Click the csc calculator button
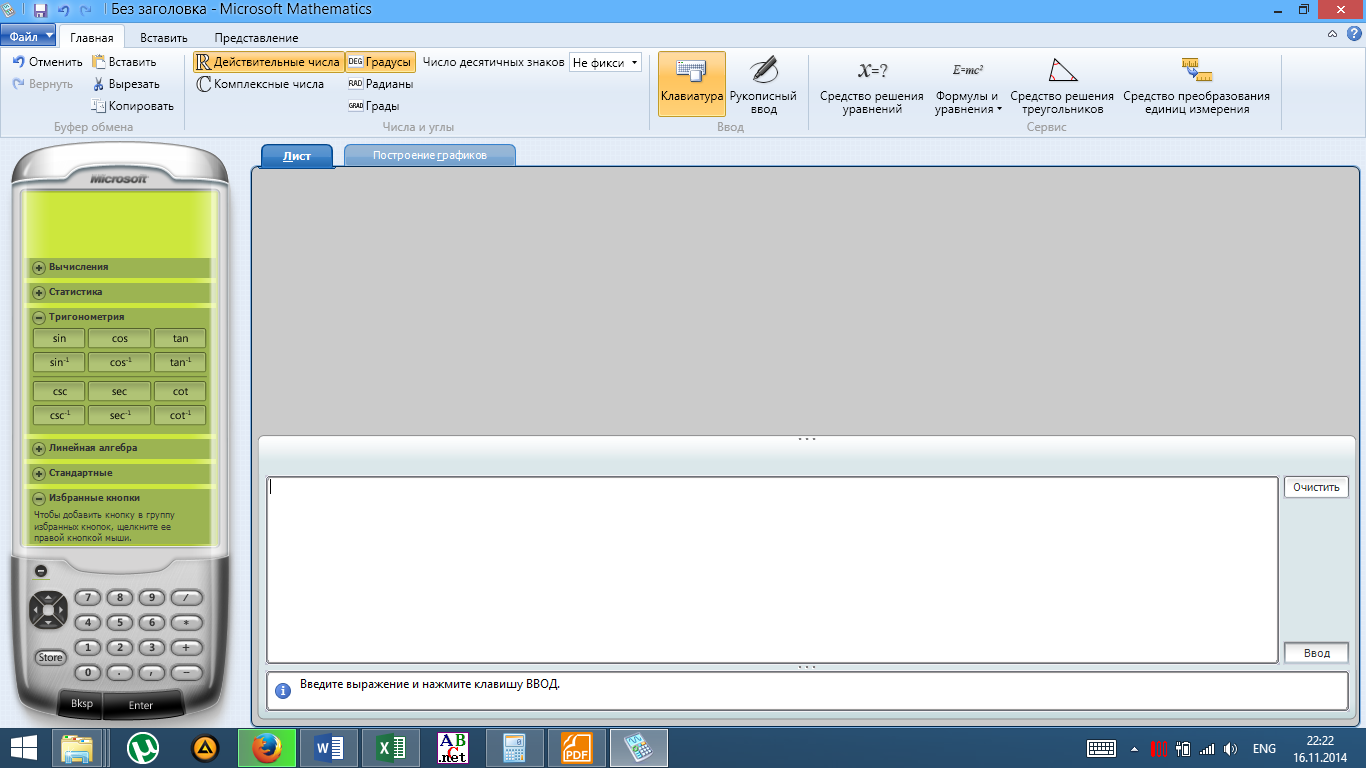 pyautogui.click(x=60, y=391)
